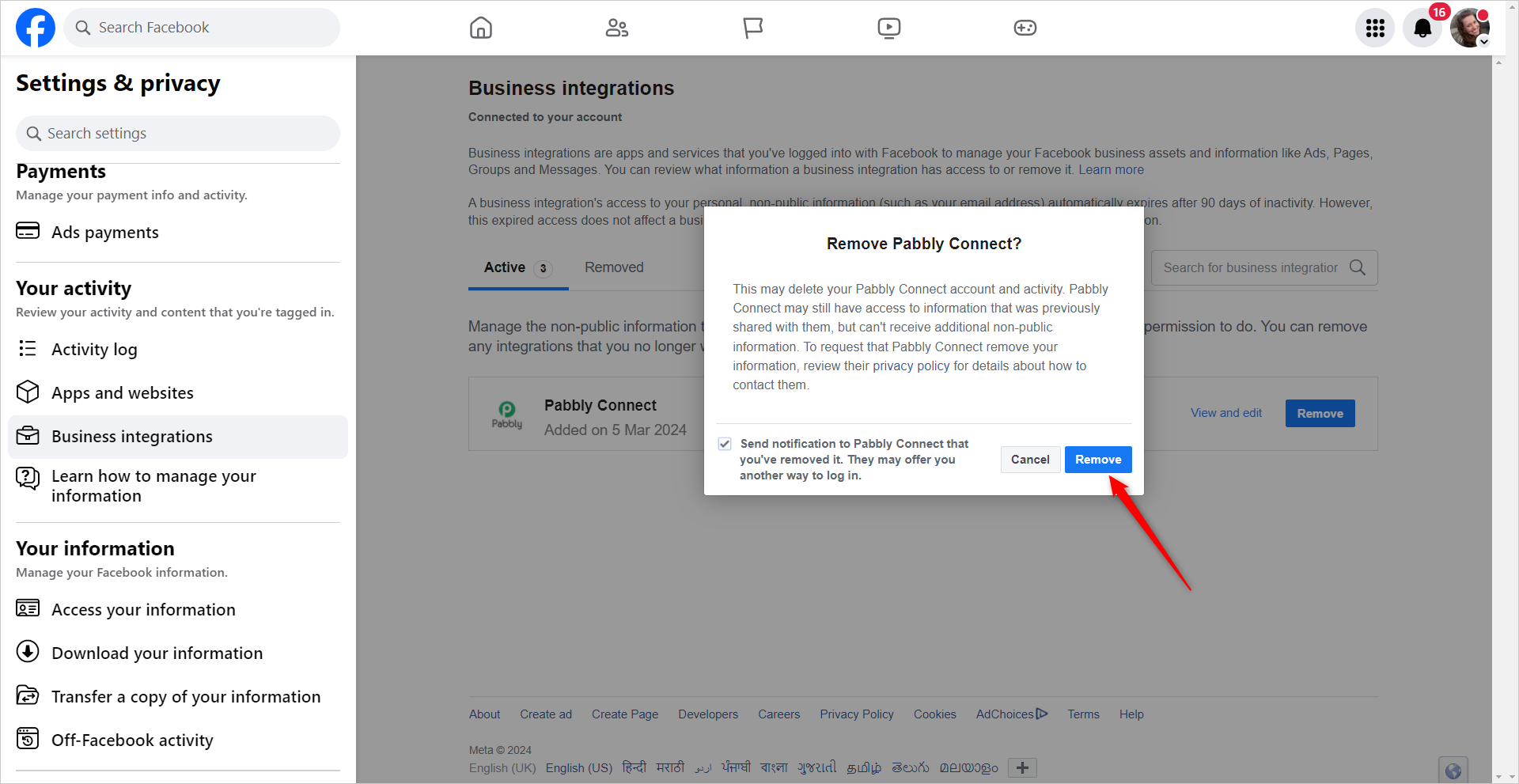Open Download your information
Image resolution: width=1519 pixels, height=784 pixels.
click(178, 653)
